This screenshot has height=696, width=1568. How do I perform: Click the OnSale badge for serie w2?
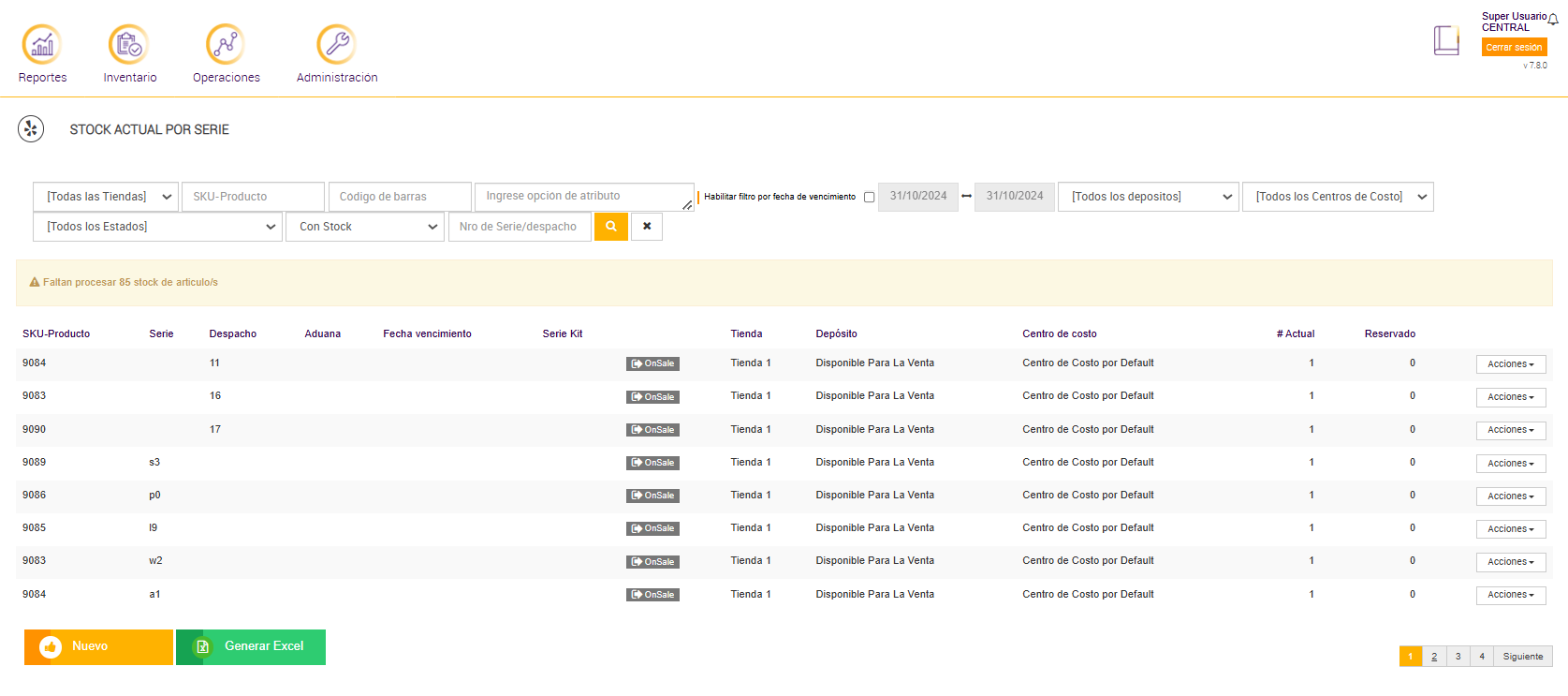[652, 562]
